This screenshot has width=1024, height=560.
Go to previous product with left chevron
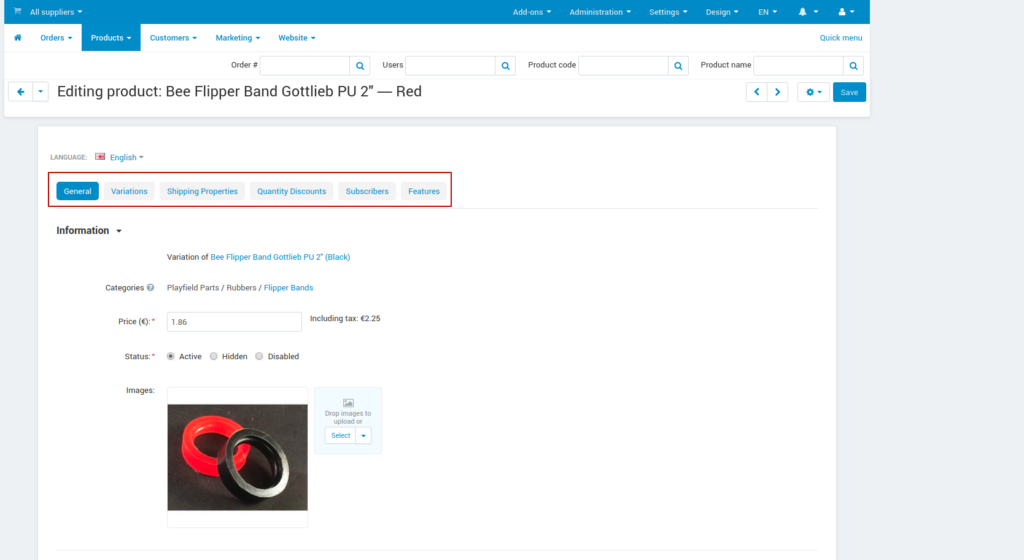tap(756, 92)
